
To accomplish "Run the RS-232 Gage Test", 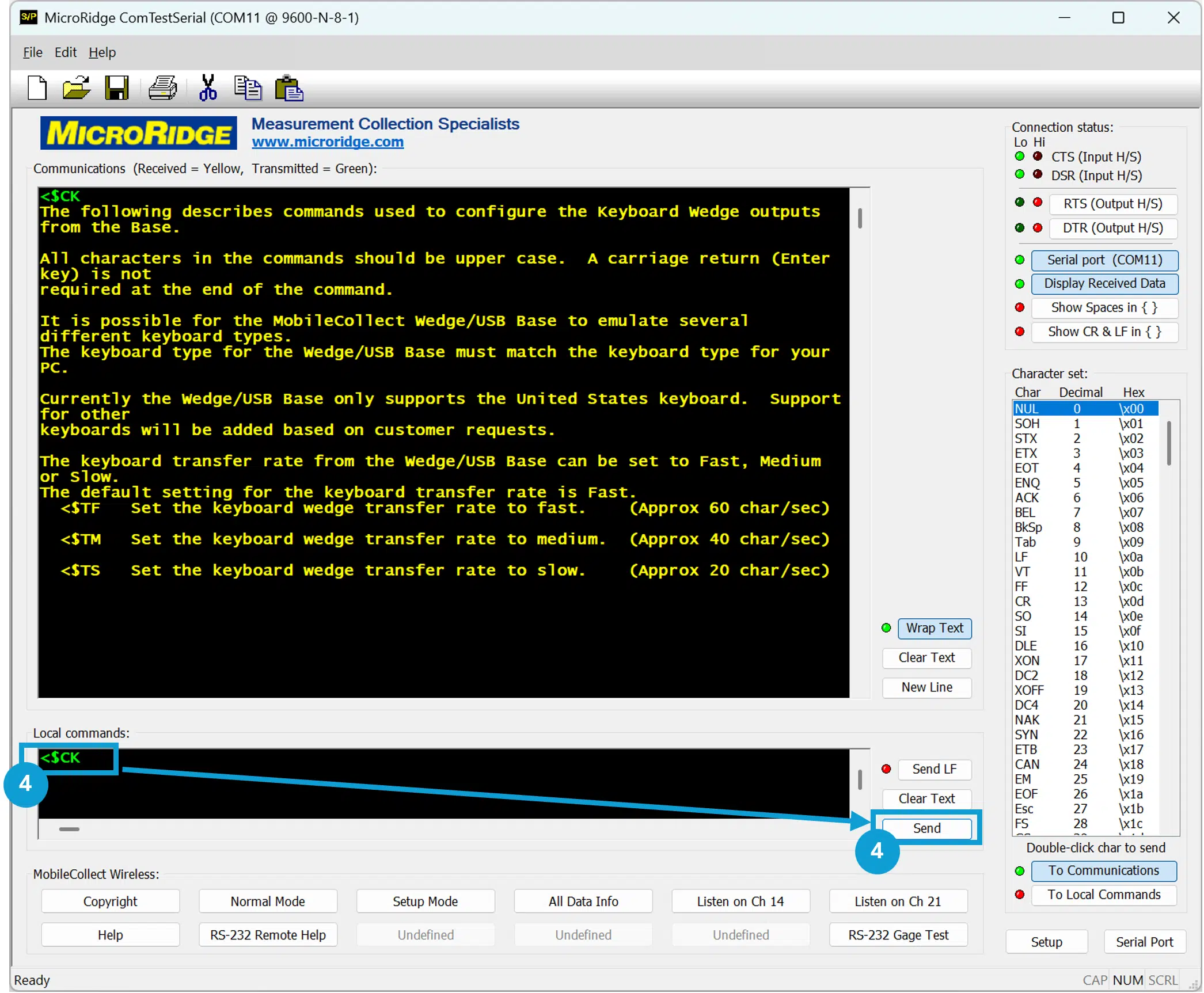I will click(898, 935).
